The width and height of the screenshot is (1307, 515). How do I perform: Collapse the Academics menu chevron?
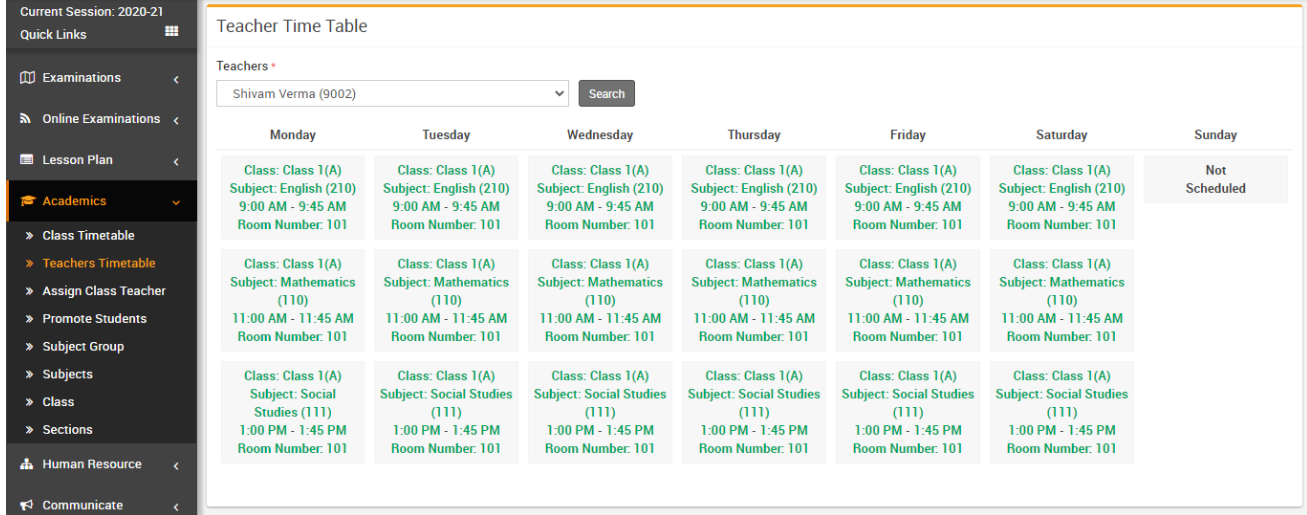coord(176,202)
